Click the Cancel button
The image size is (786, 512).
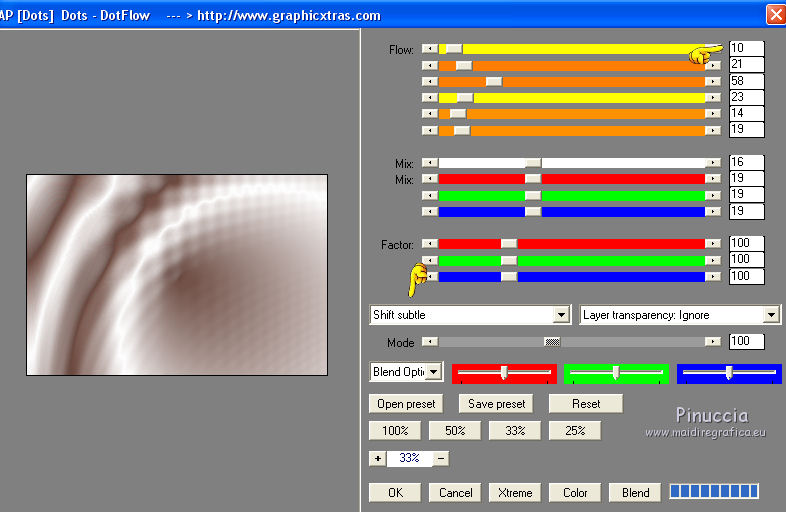455,492
